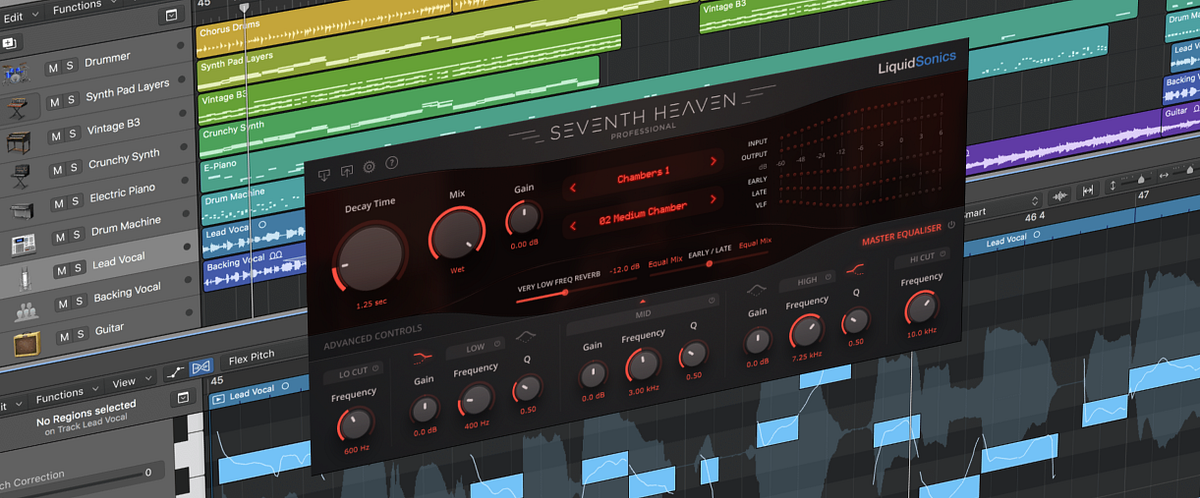Screen dimensions: 1200x498
Task: Click the Flex tool icon beside Flex Pitch
Action: 200,366
